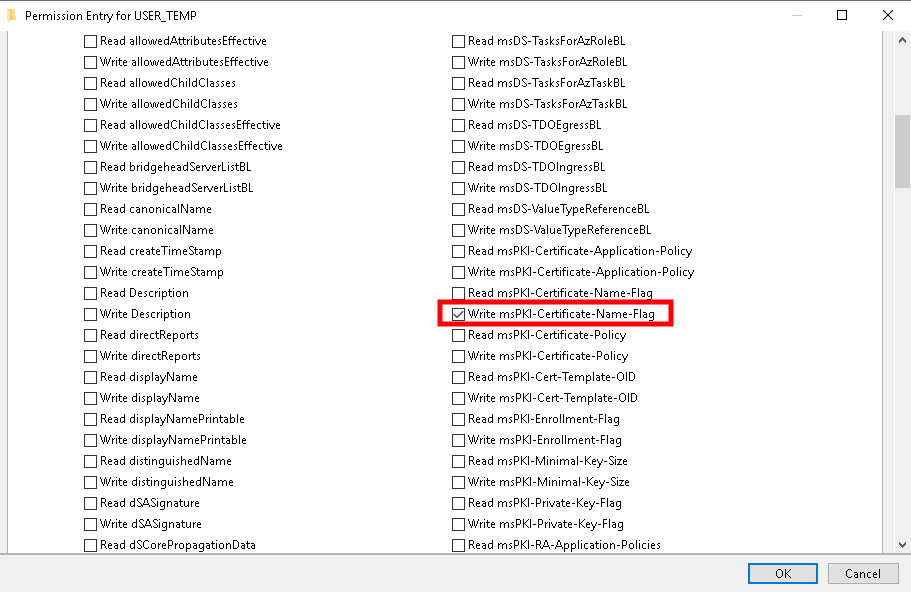Cancel the permission entry dialog
Screen dimensions: 911x592
pyautogui.click(x=862, y=573)
